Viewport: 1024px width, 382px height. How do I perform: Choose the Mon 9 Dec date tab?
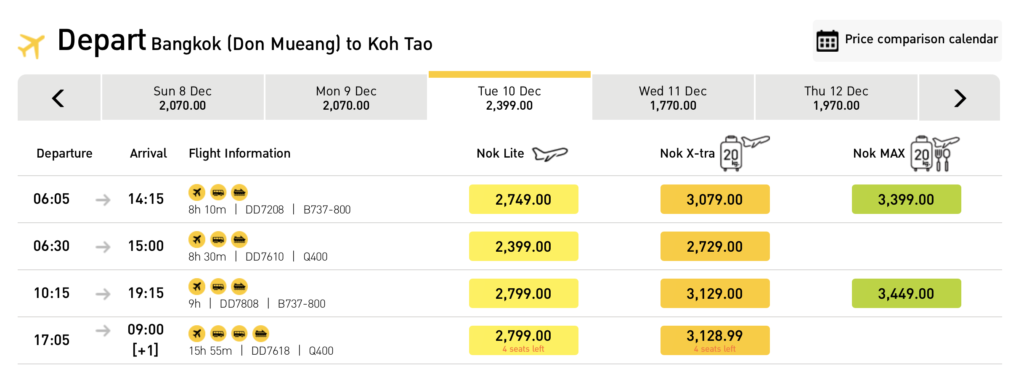coord(346,98)
